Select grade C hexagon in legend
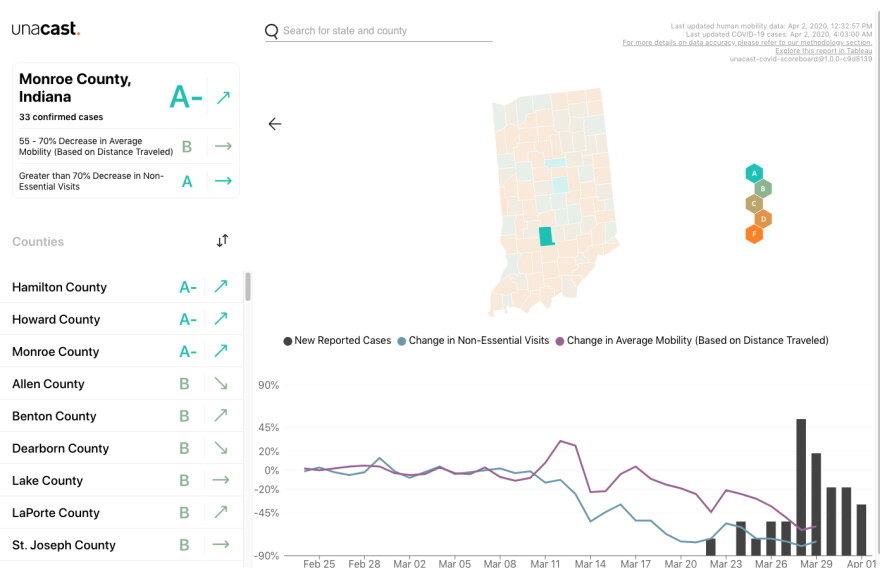The image size is (880, 586). tap(754, 204)
